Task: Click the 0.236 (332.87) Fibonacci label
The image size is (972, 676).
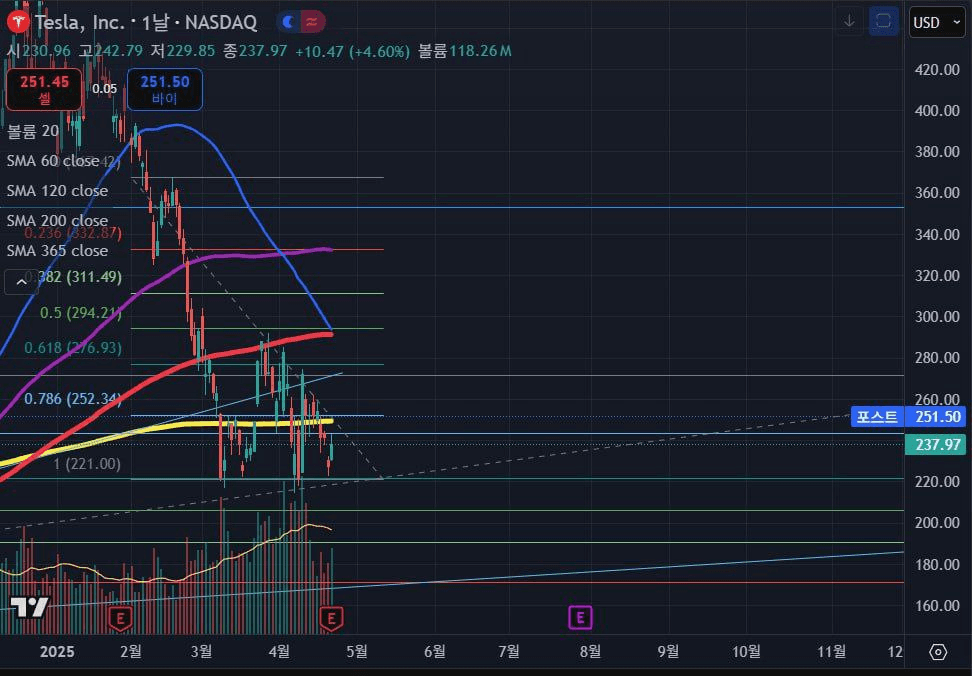Action: point(73,233)
